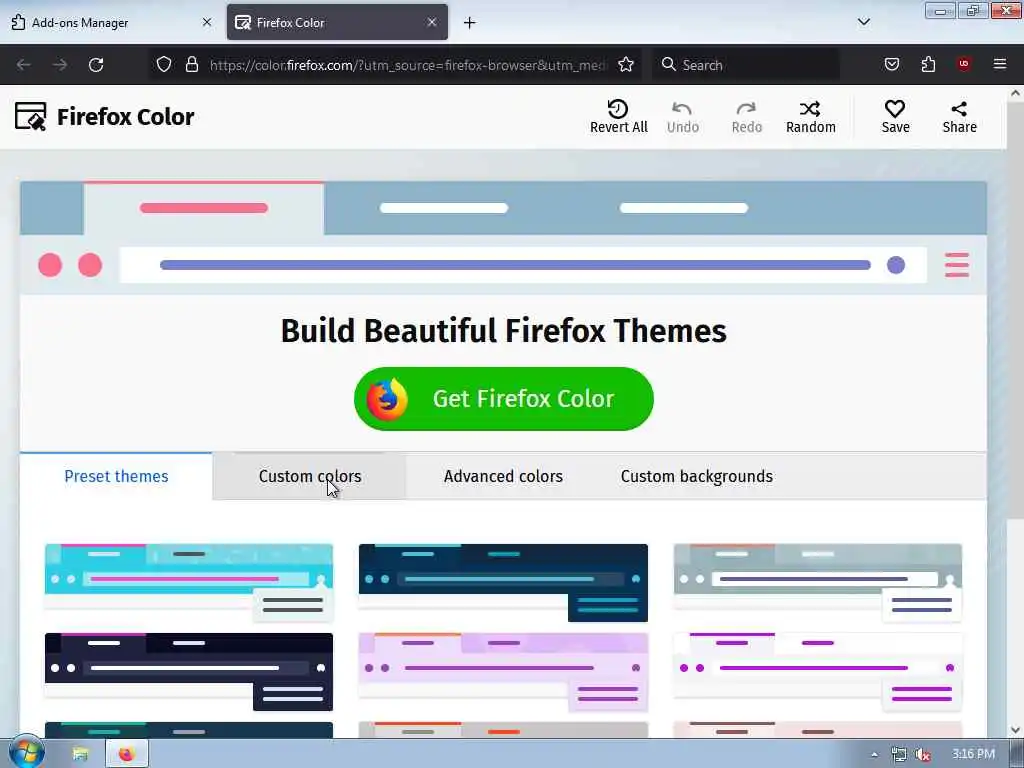
Task: Select the white and magenta preset theme
Action: pyautogui.click(x=818, y=671)
